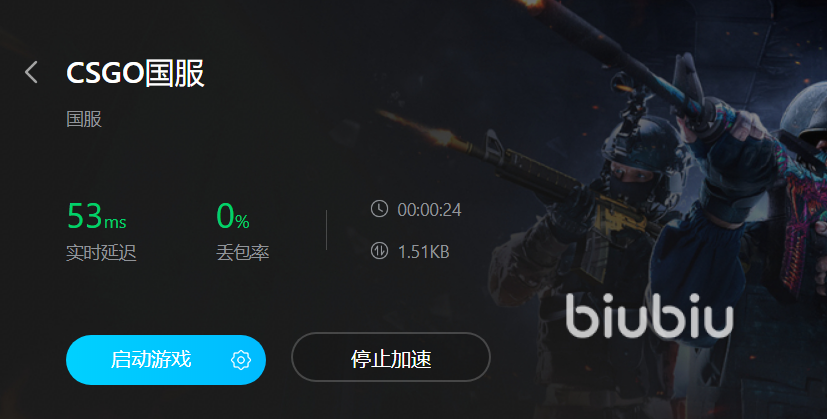This screenshot has width=827, height=419.
Task: Click the green 0% packet loss value
Action: 233,216
